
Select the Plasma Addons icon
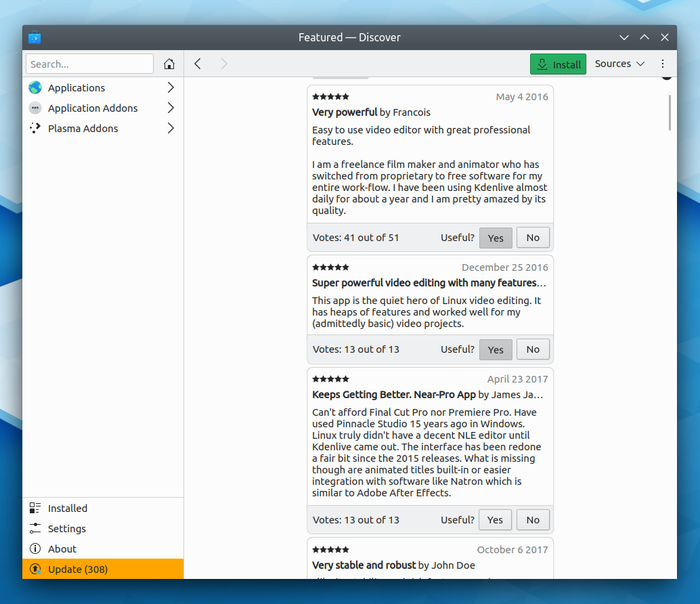(35, 128)
